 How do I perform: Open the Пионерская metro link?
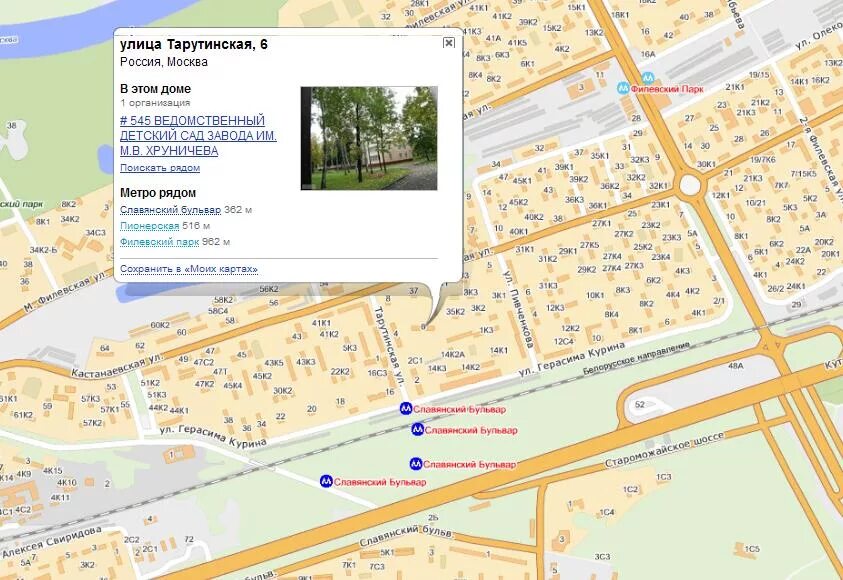(x=149, y=226)
